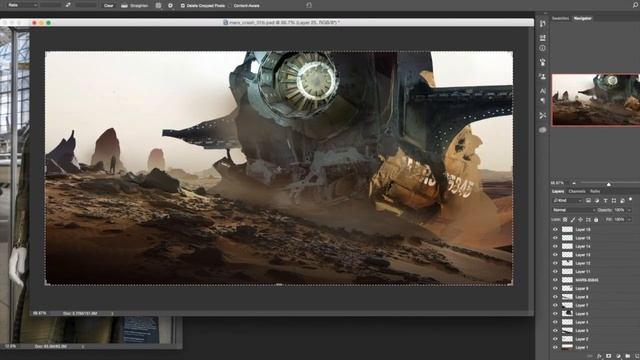Add a layer mask
The width and height of the screenshot is (640, 360).
point(609,356)
